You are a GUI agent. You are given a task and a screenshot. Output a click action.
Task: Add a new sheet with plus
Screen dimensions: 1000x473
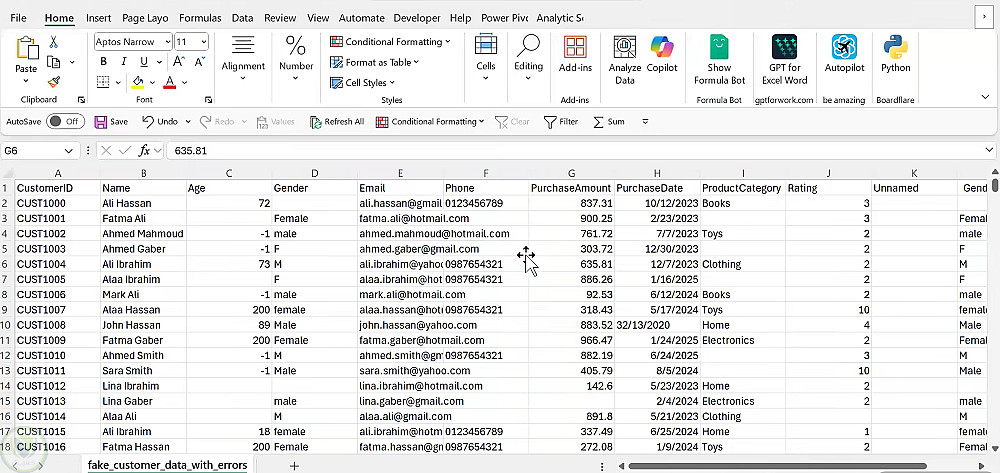pos(294,465)
